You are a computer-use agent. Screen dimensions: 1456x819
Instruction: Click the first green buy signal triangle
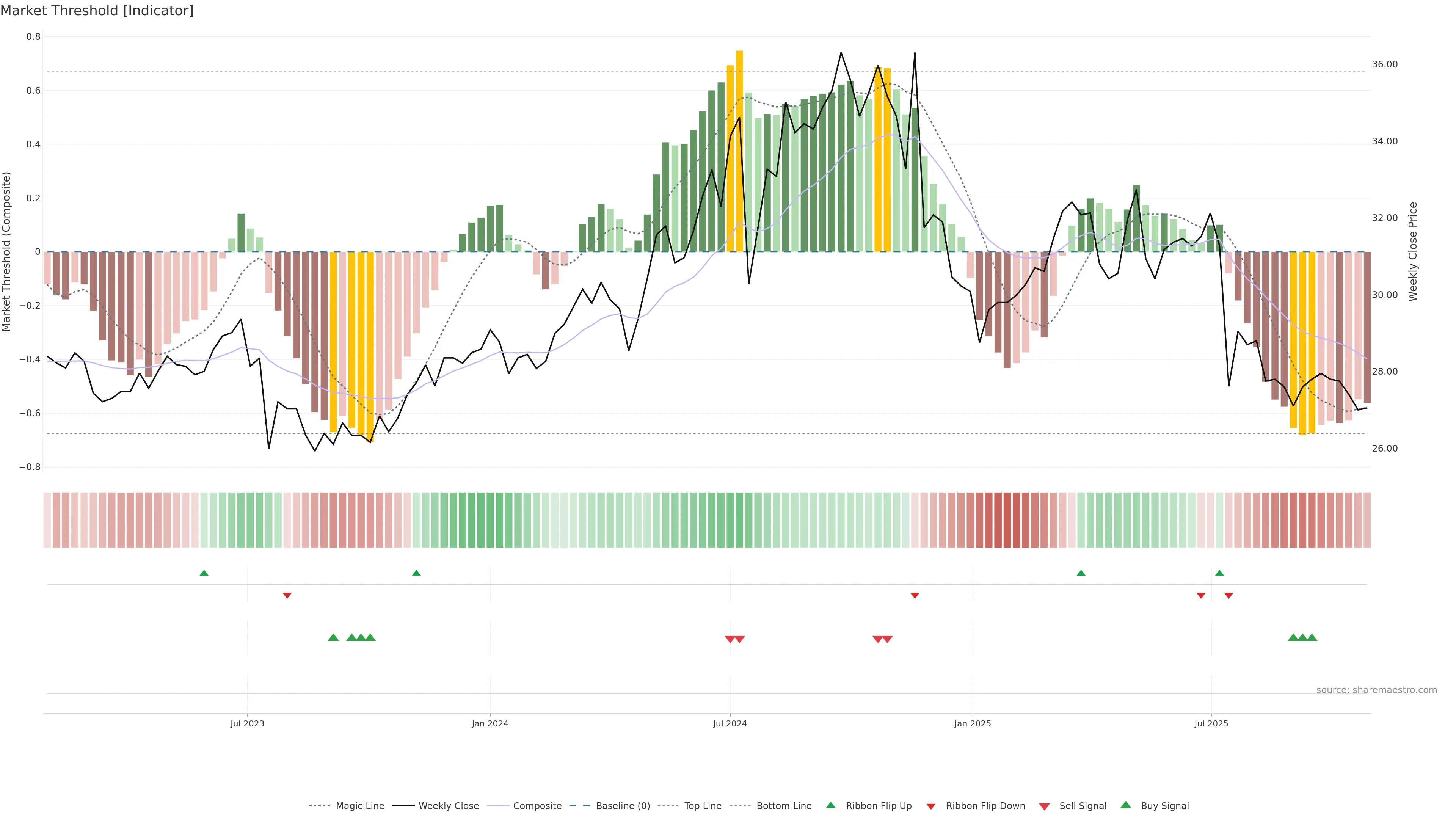[x=334, y=637]
